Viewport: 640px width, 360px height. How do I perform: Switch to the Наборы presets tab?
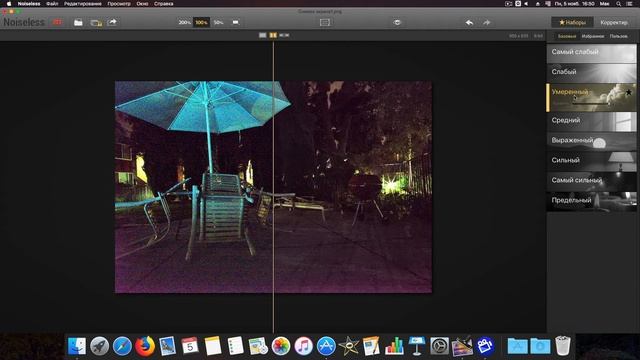click(x=572, y=22)
